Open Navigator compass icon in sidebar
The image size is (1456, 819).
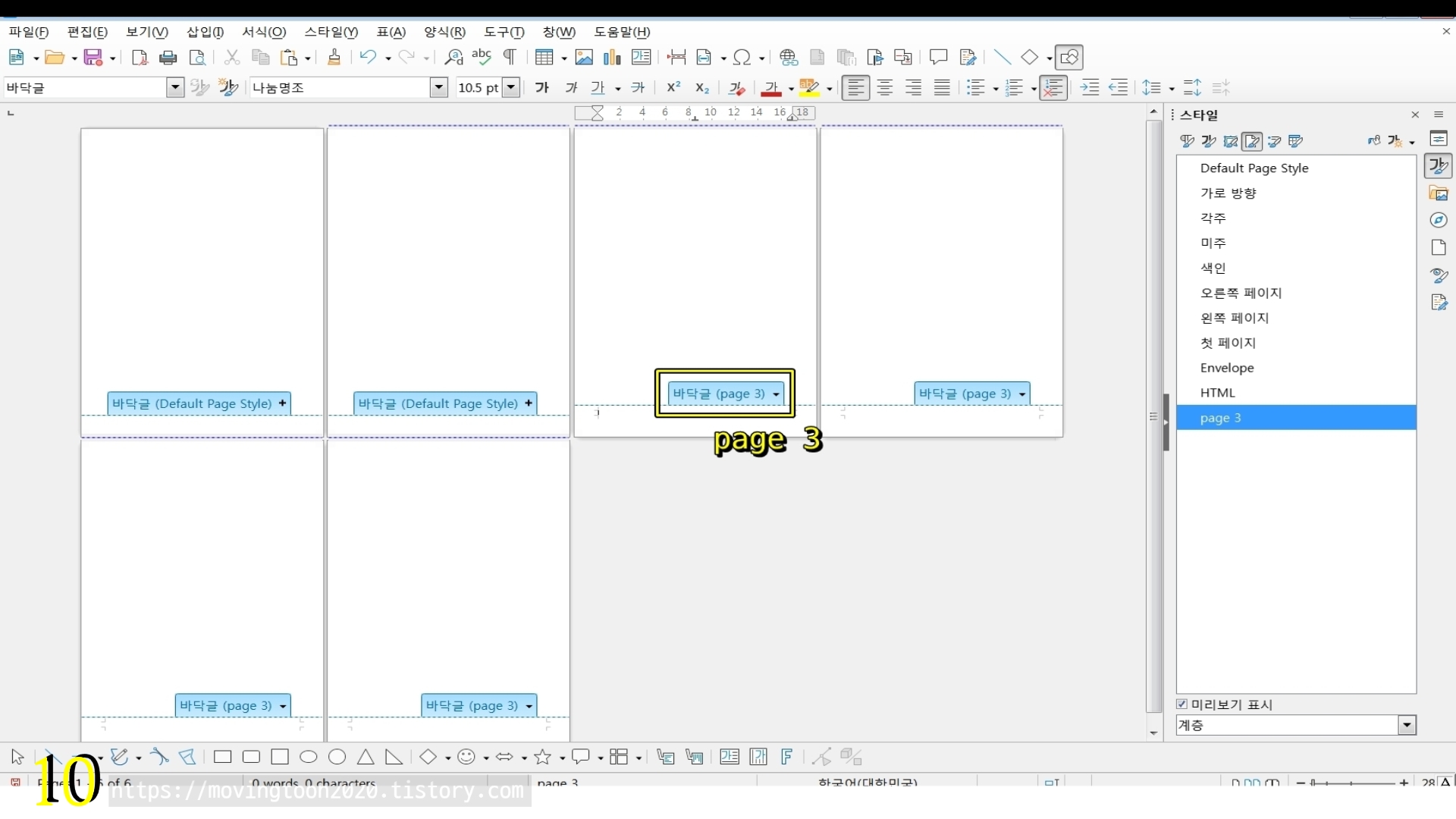coord(1439,221)
